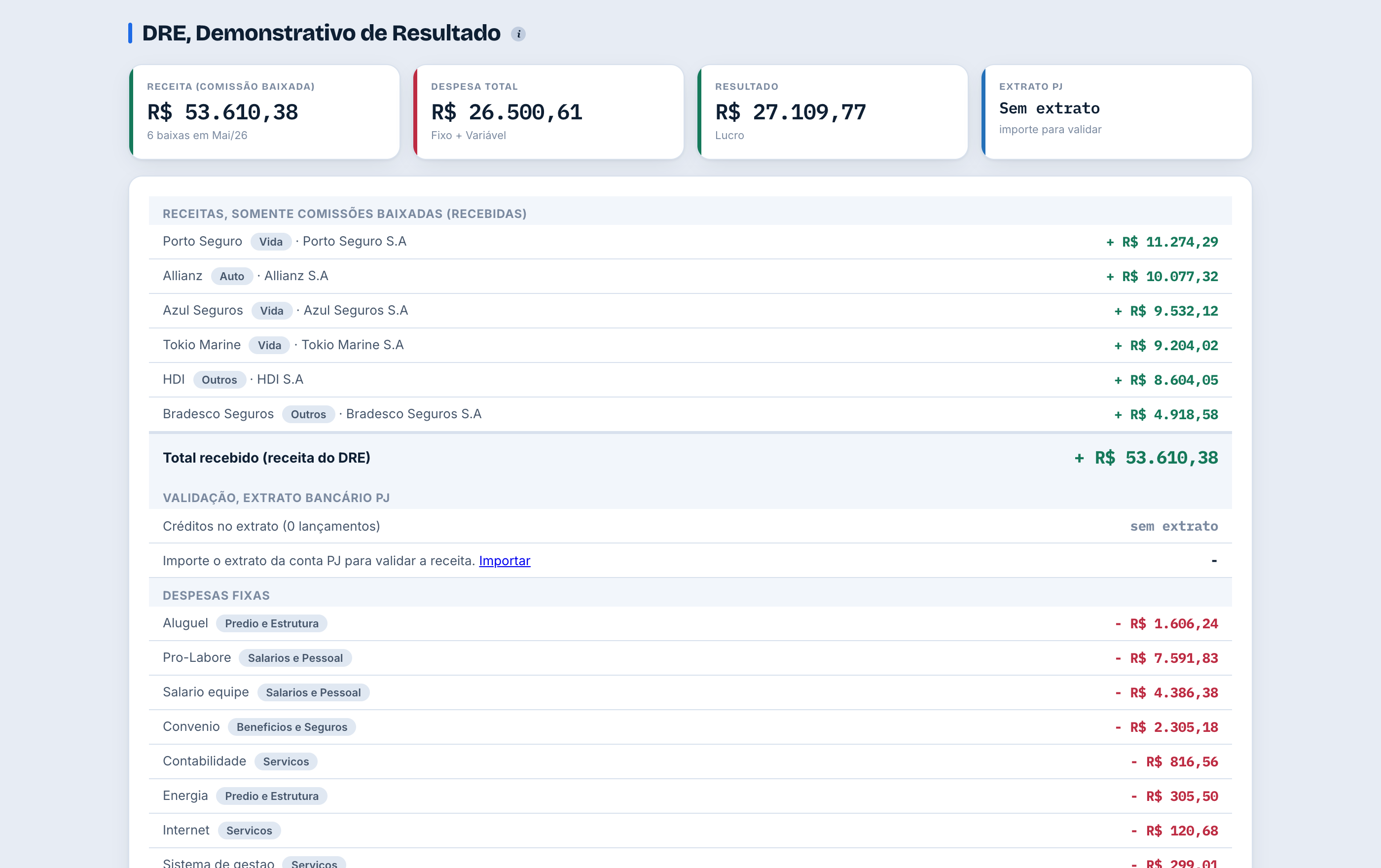Open the Despesa Total summary card
Screen dimensions: 1381x868
click(x=548, y=112)
